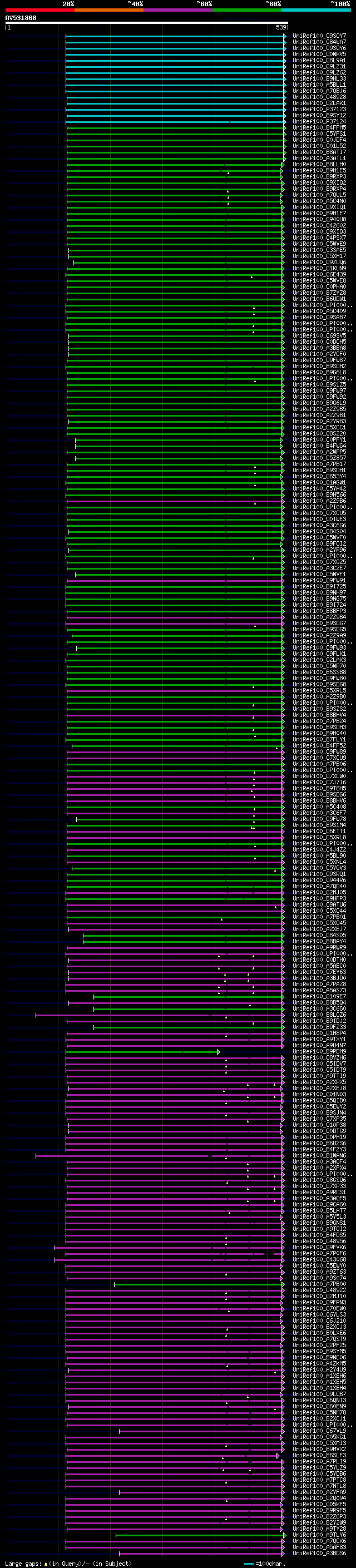The width and height of the screenshot is (356, 1568).
Task: Select hit label UniRef100_A2YR83
Action: pyautogui.click(x=319, y=421)
